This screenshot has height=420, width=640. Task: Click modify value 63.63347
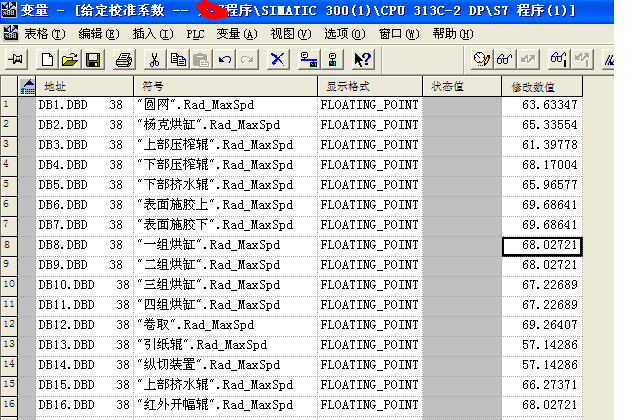click(x=542, y=105)
